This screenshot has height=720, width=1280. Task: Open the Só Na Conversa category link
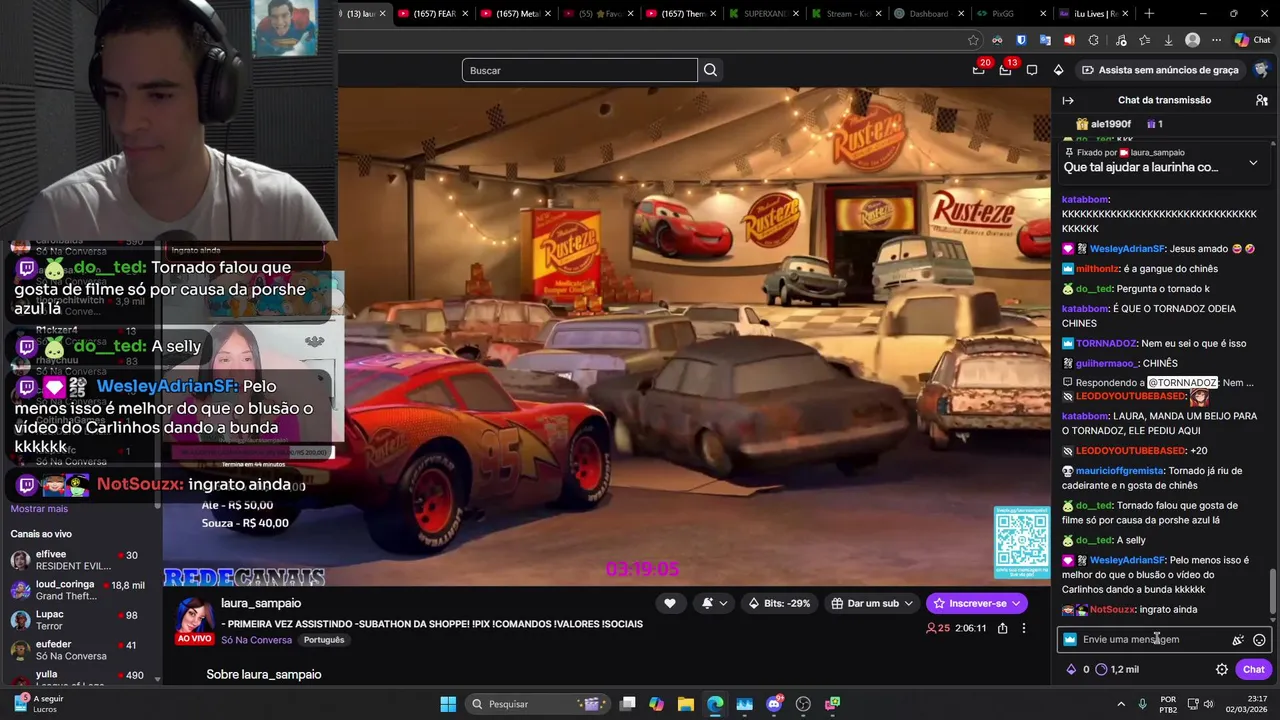(x=256, y=640)
